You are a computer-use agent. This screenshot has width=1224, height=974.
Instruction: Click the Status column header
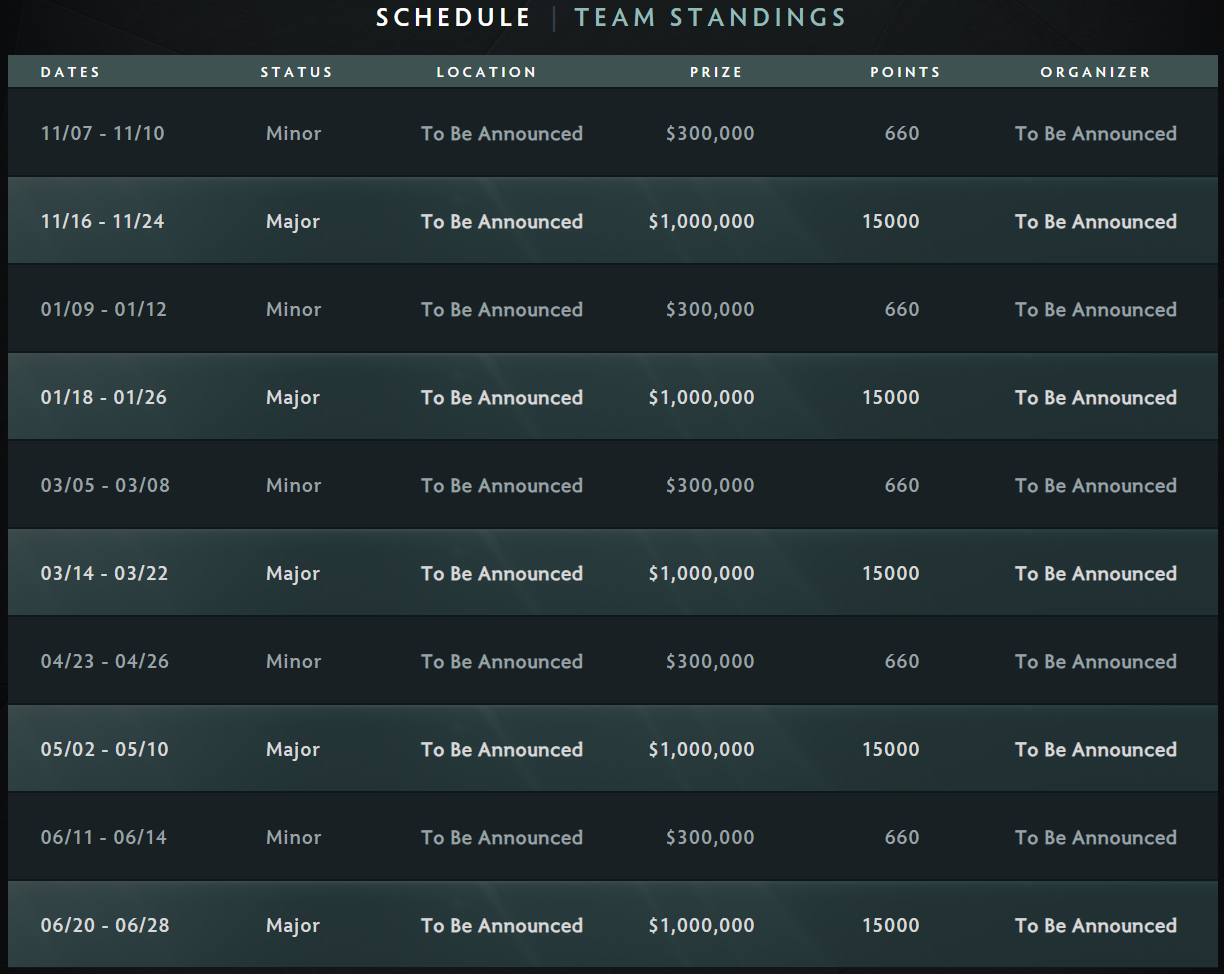[x=296, y=72]
